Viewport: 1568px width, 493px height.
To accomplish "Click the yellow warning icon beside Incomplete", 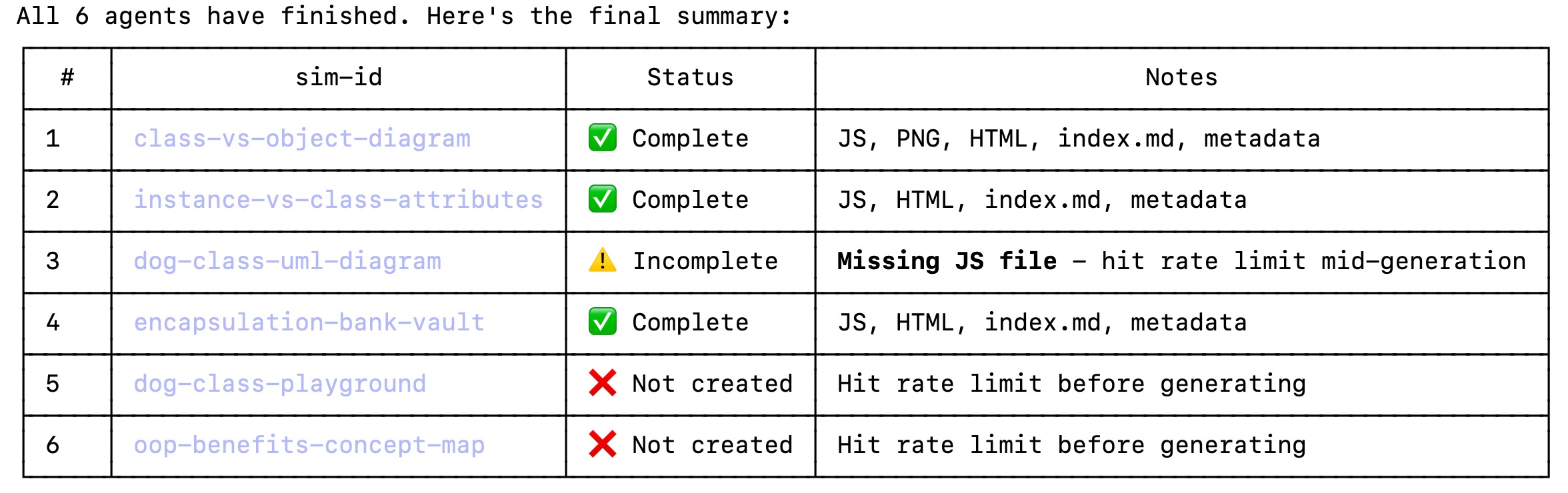I will point(603,261).
